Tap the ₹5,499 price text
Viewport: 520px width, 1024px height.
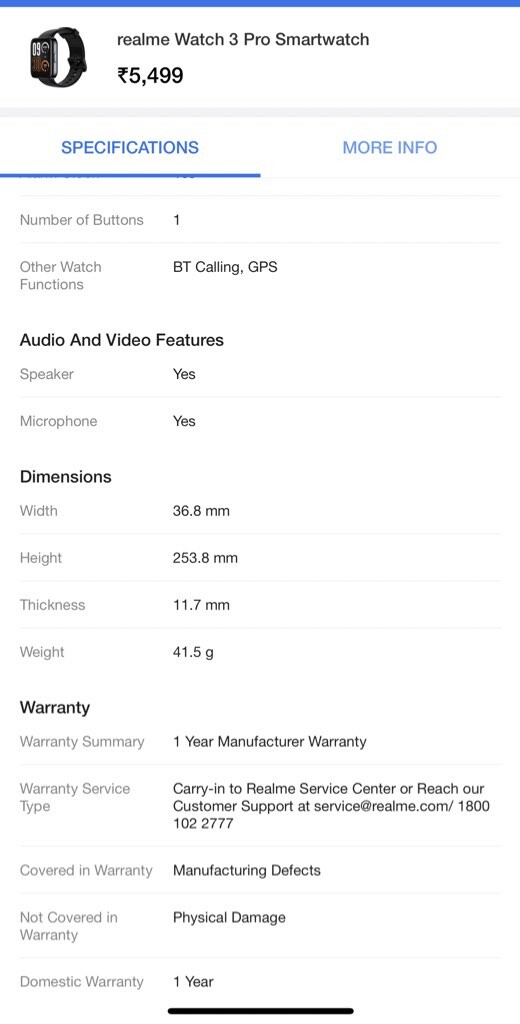point(150,76)
